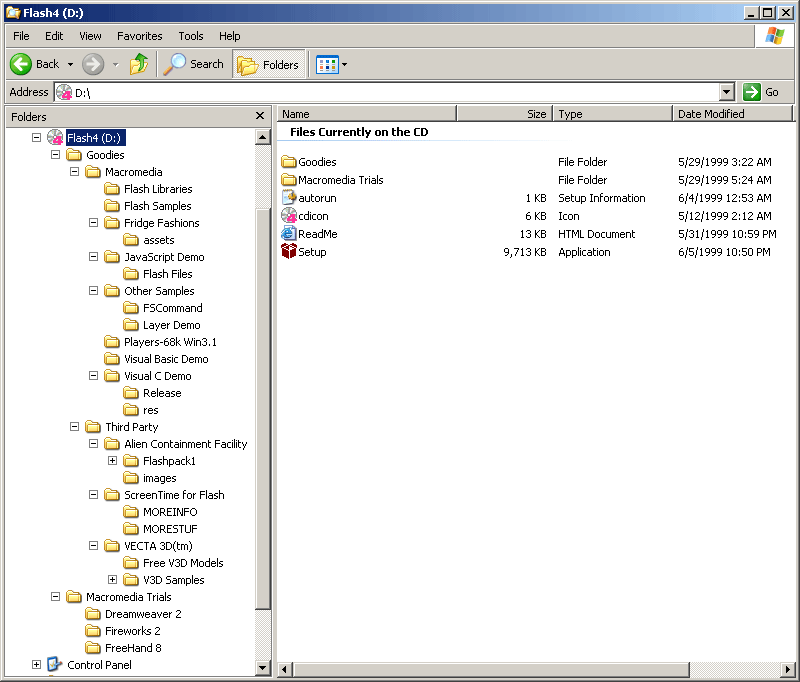Expand the Control Panel tree node
This screenshot has height=682, width=800.
(x=36, y=664)
